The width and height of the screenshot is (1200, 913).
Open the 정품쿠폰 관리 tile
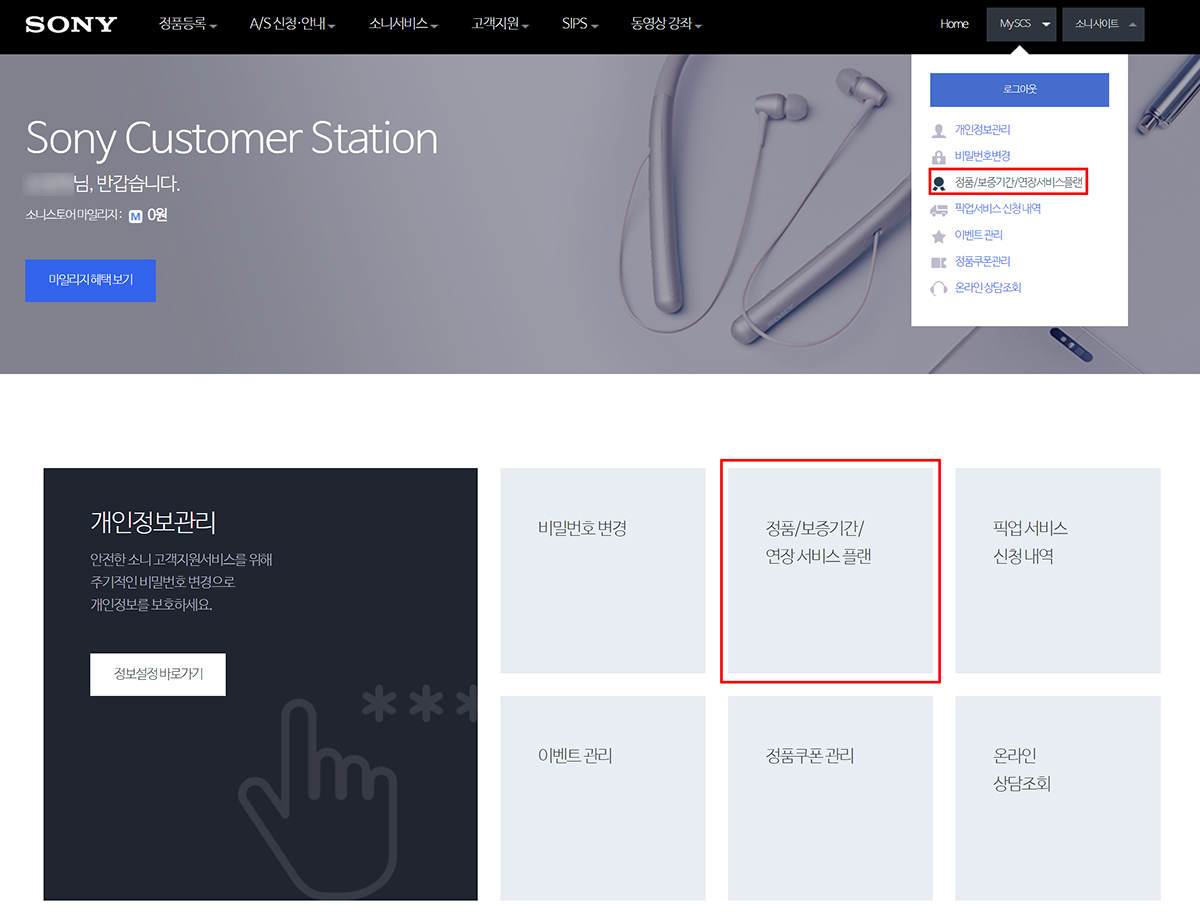(830, 798)
